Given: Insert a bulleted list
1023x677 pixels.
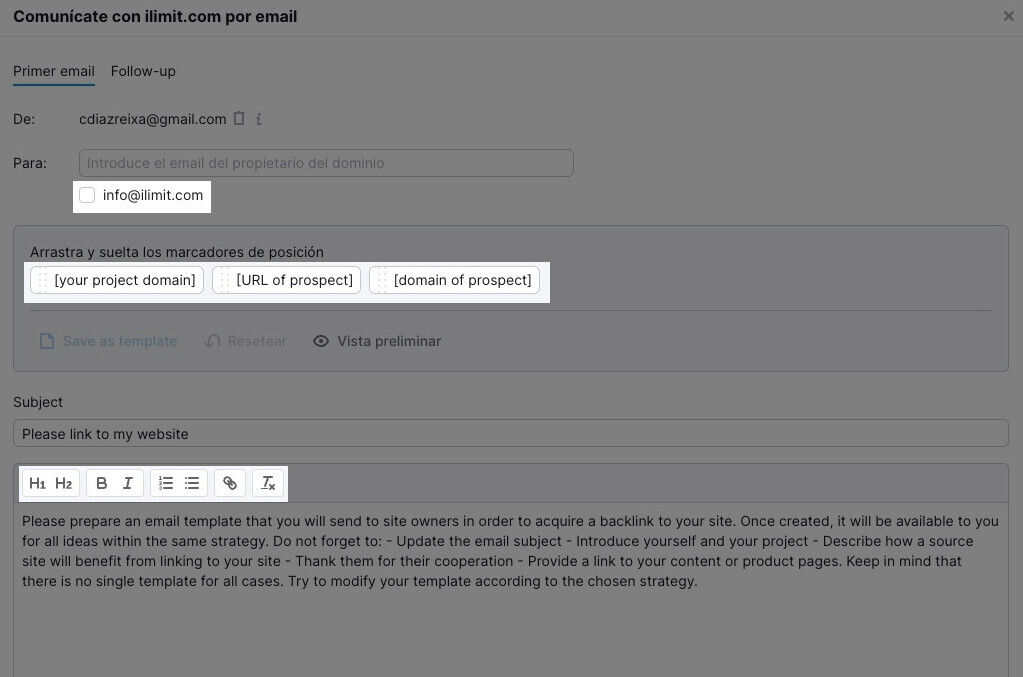Looking at the screenshot, I should coord(192,484).
